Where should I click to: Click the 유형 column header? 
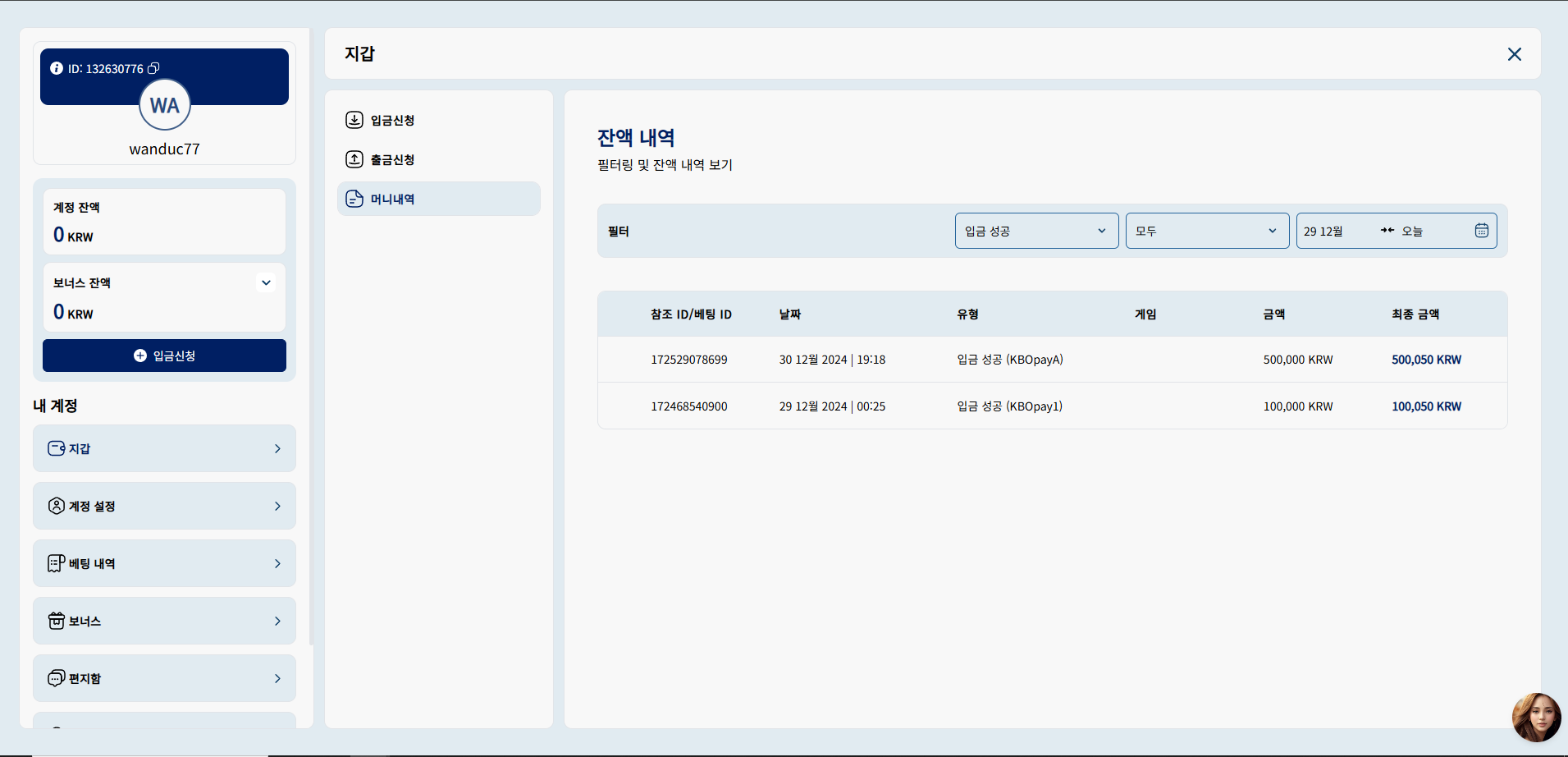[x=967, y=314]
